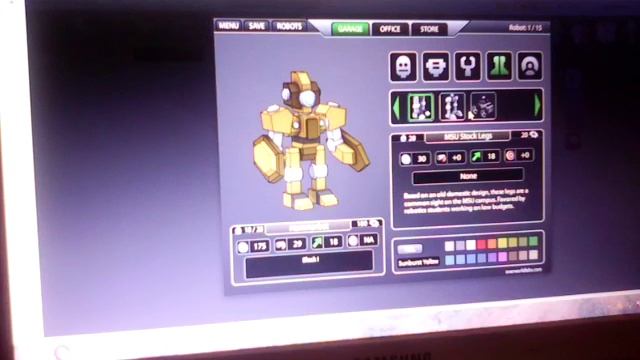Viewport: 640px width, 360px height.
Task: Click the part attack icon beside first +0
Action: (x=441, y=158)
